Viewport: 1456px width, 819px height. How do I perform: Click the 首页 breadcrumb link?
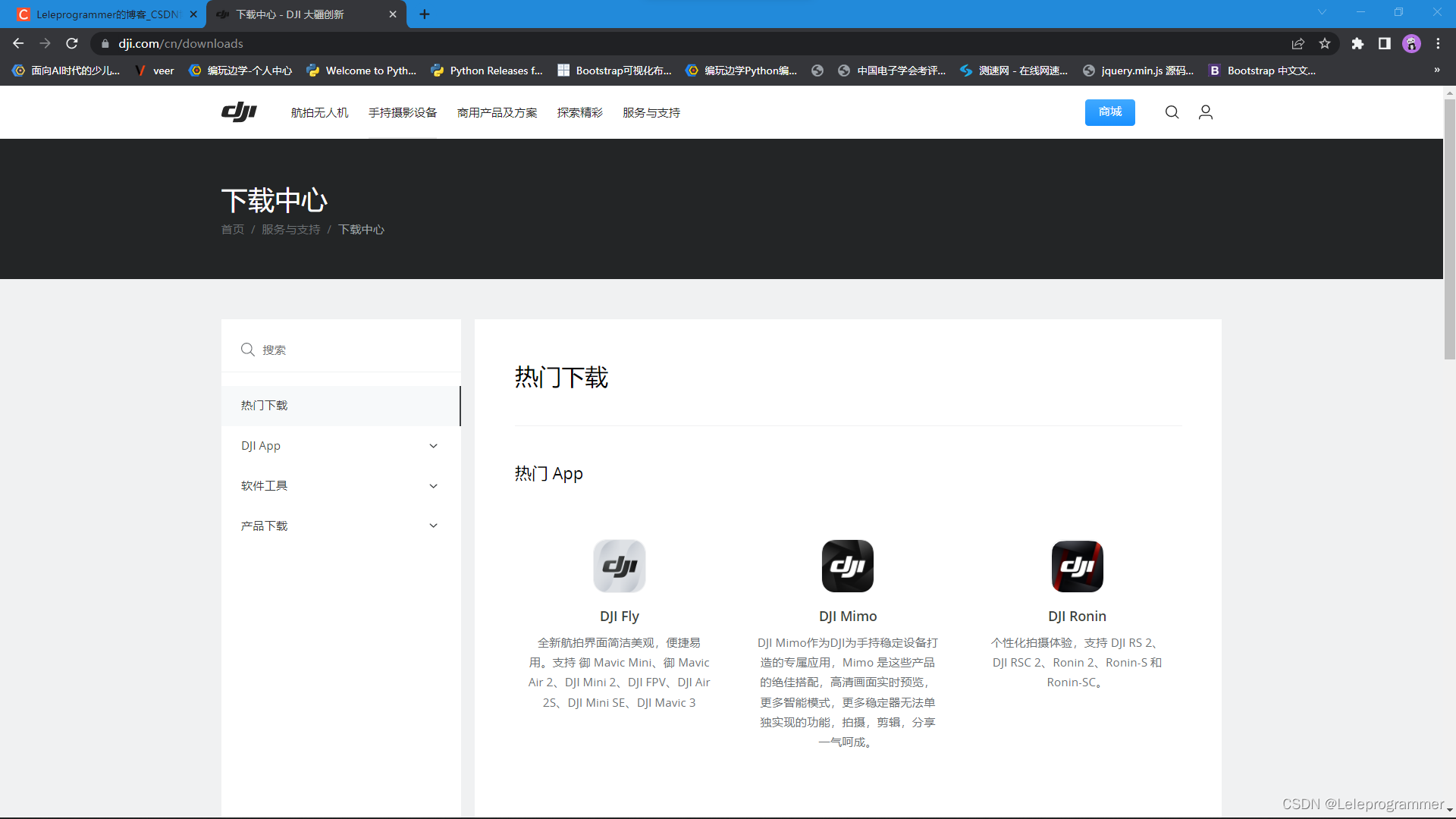tap(232, 230)
